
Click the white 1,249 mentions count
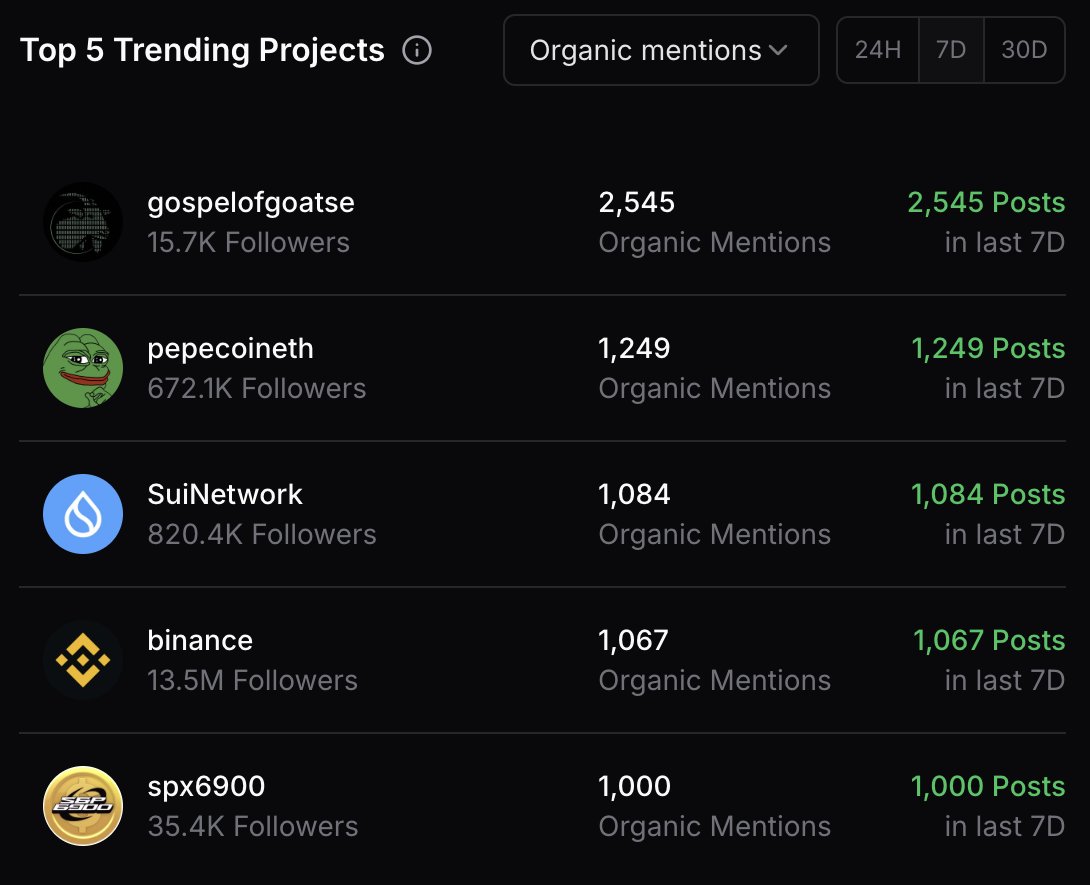tap(634, 349)
